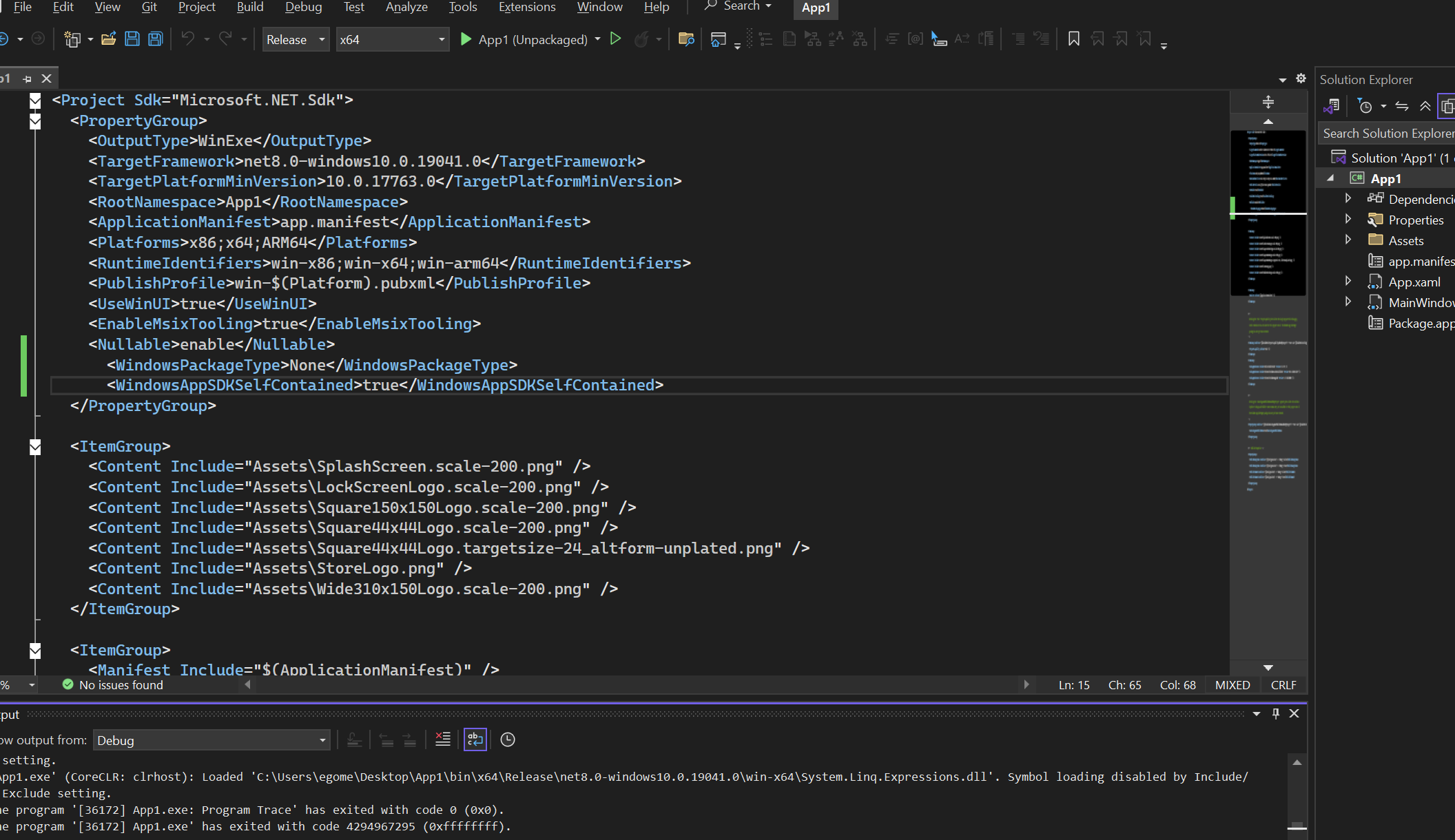Clear all output in the Output window
Screen dimensions: 1455x840
pos(442,739)
